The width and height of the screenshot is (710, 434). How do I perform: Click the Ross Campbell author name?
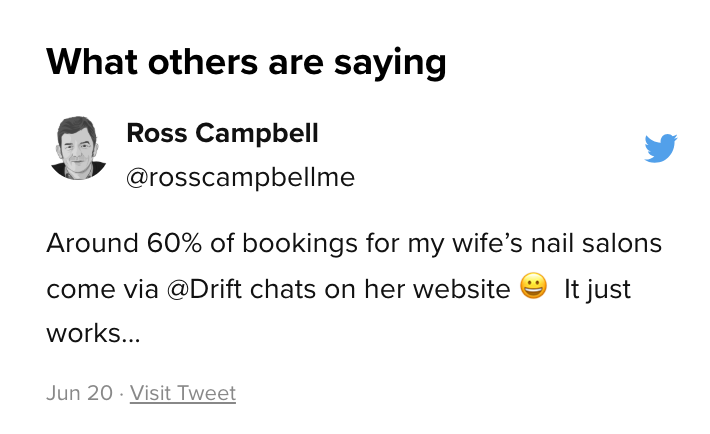222,133
